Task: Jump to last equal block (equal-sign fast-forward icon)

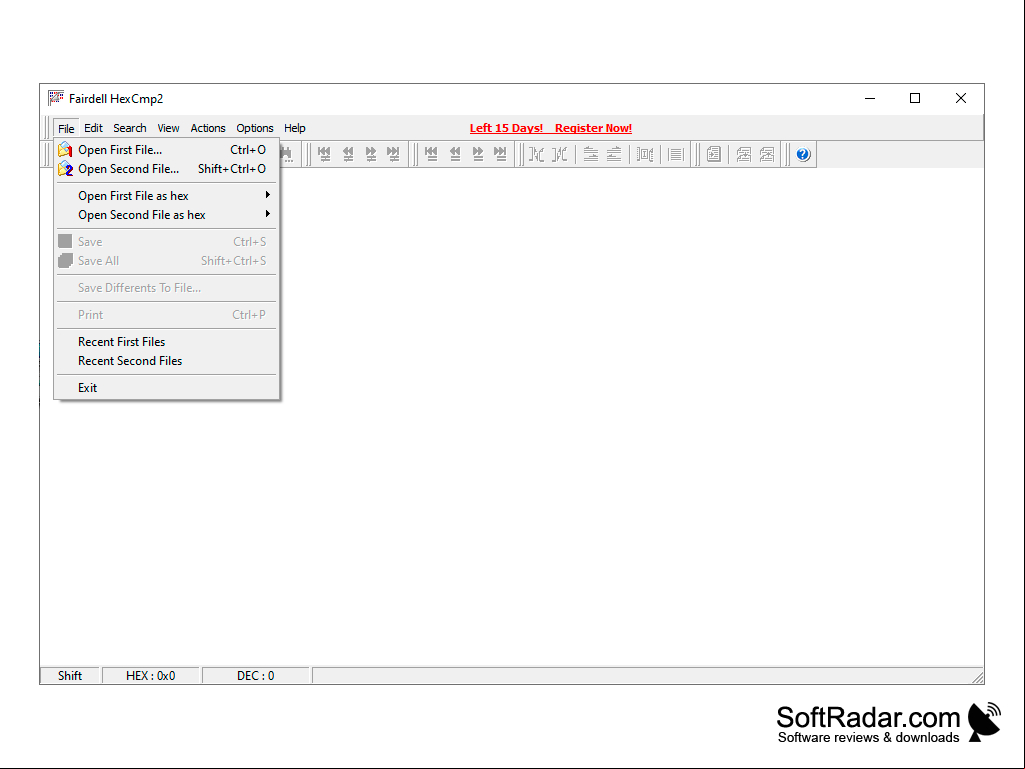Action: pos(500,154)
